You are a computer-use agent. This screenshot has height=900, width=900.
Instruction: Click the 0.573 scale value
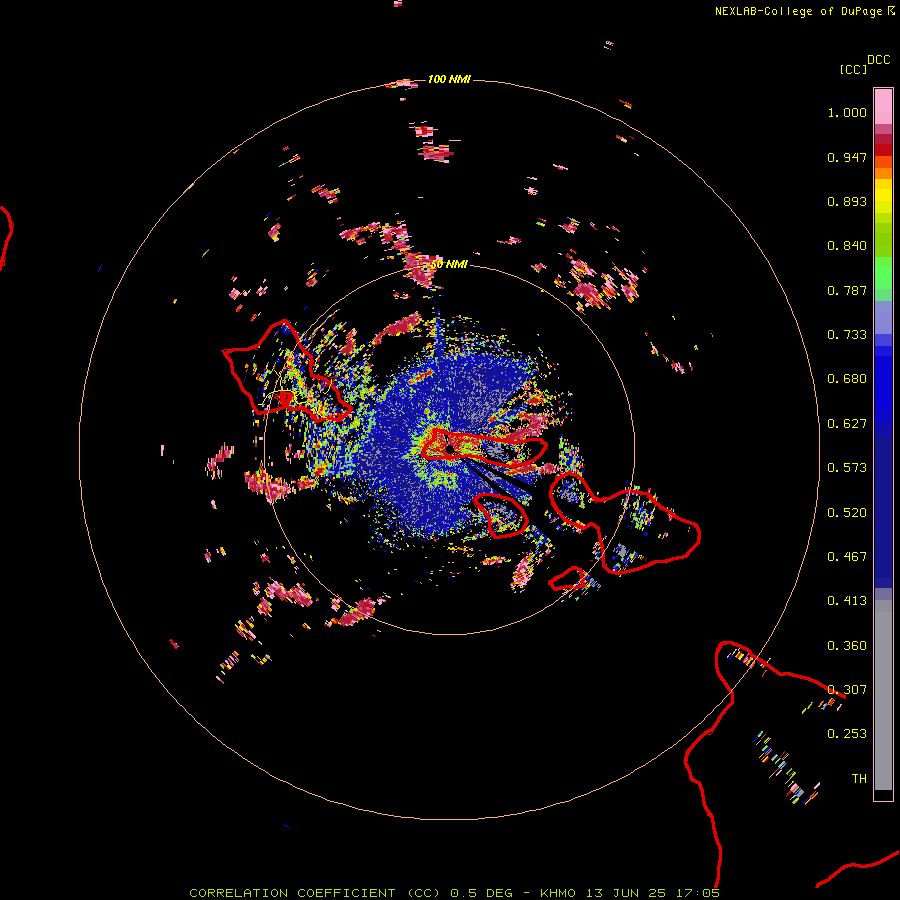pyautogui.click(x=847, y=468)
